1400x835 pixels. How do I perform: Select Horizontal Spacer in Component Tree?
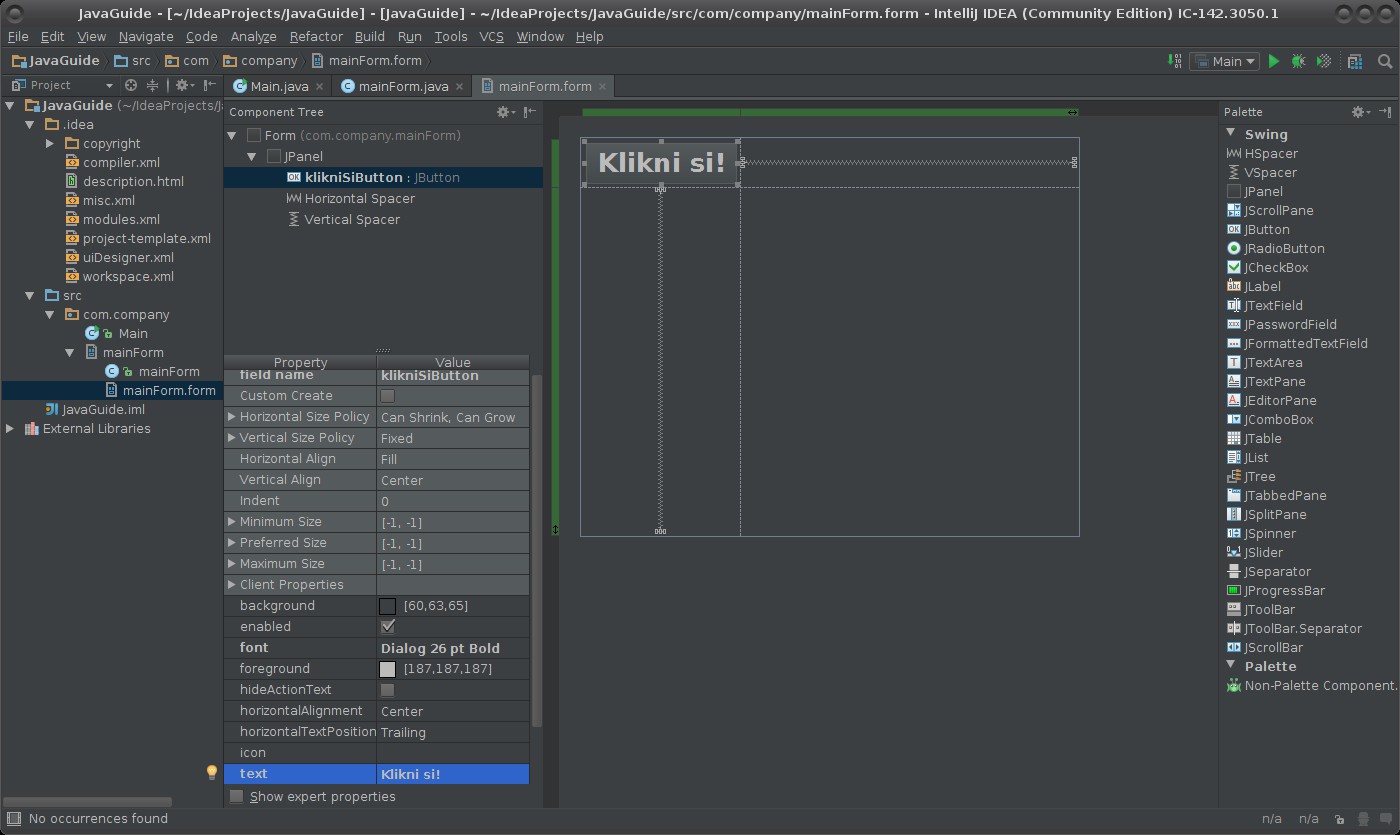359,198
